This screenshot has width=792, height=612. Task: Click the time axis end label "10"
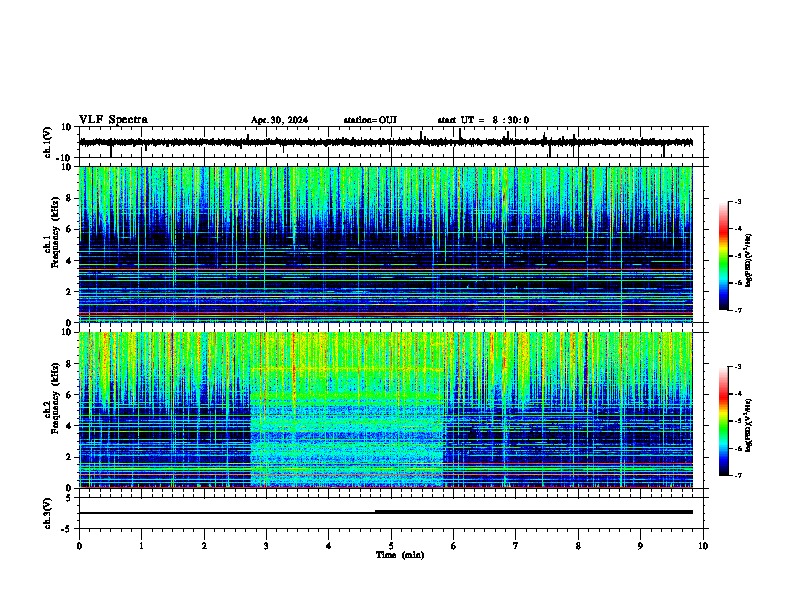pyautogui.click(x=703, y=546)
